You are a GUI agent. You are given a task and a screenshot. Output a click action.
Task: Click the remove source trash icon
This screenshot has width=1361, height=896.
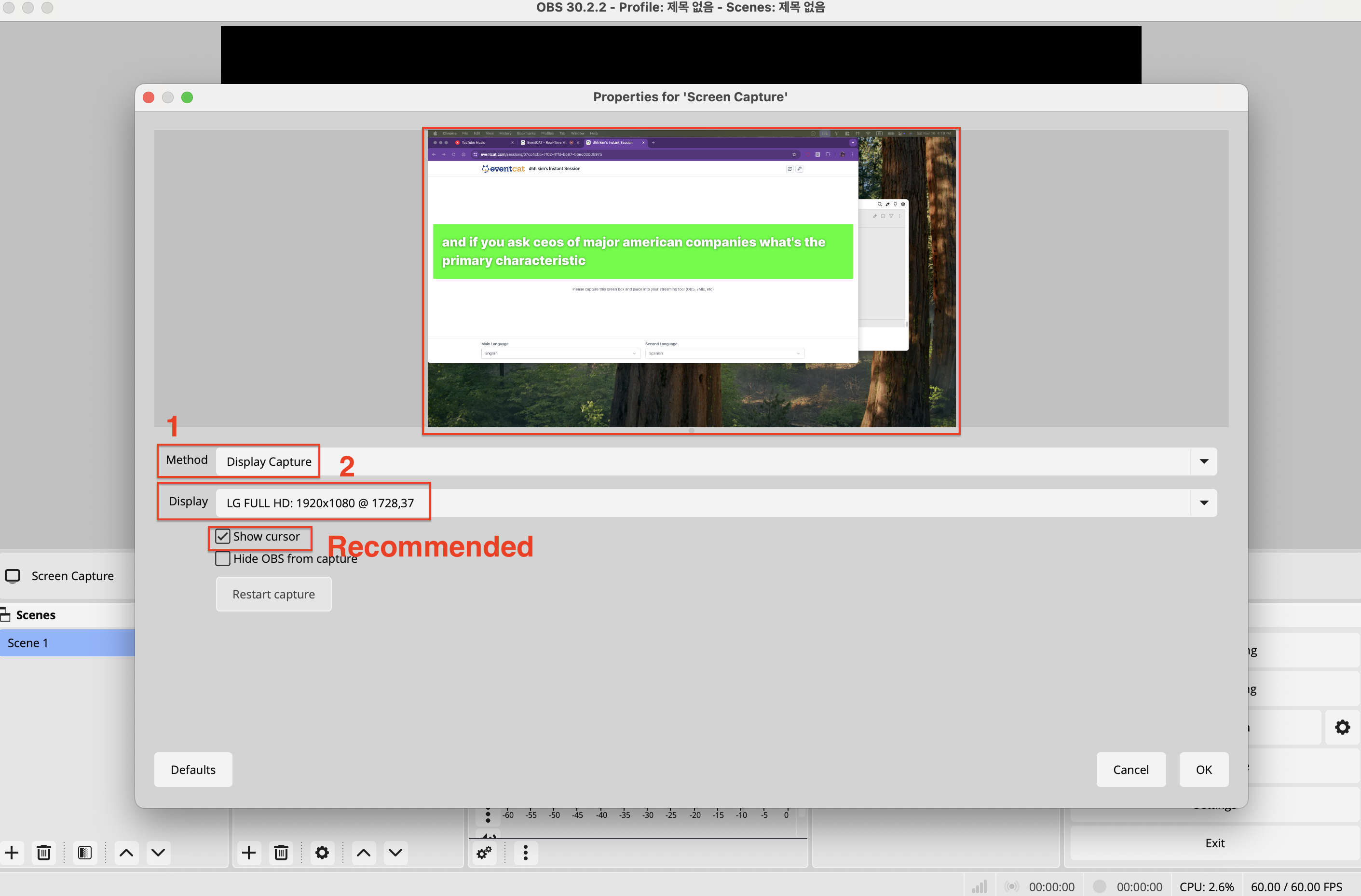(281, 853)
